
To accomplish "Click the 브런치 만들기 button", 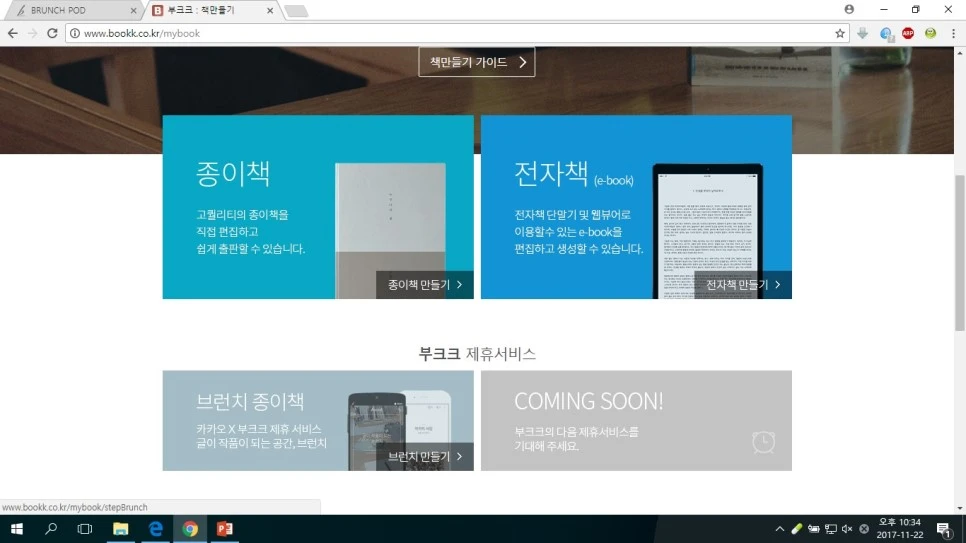I will pyautogui.click(x=424, y=457).
